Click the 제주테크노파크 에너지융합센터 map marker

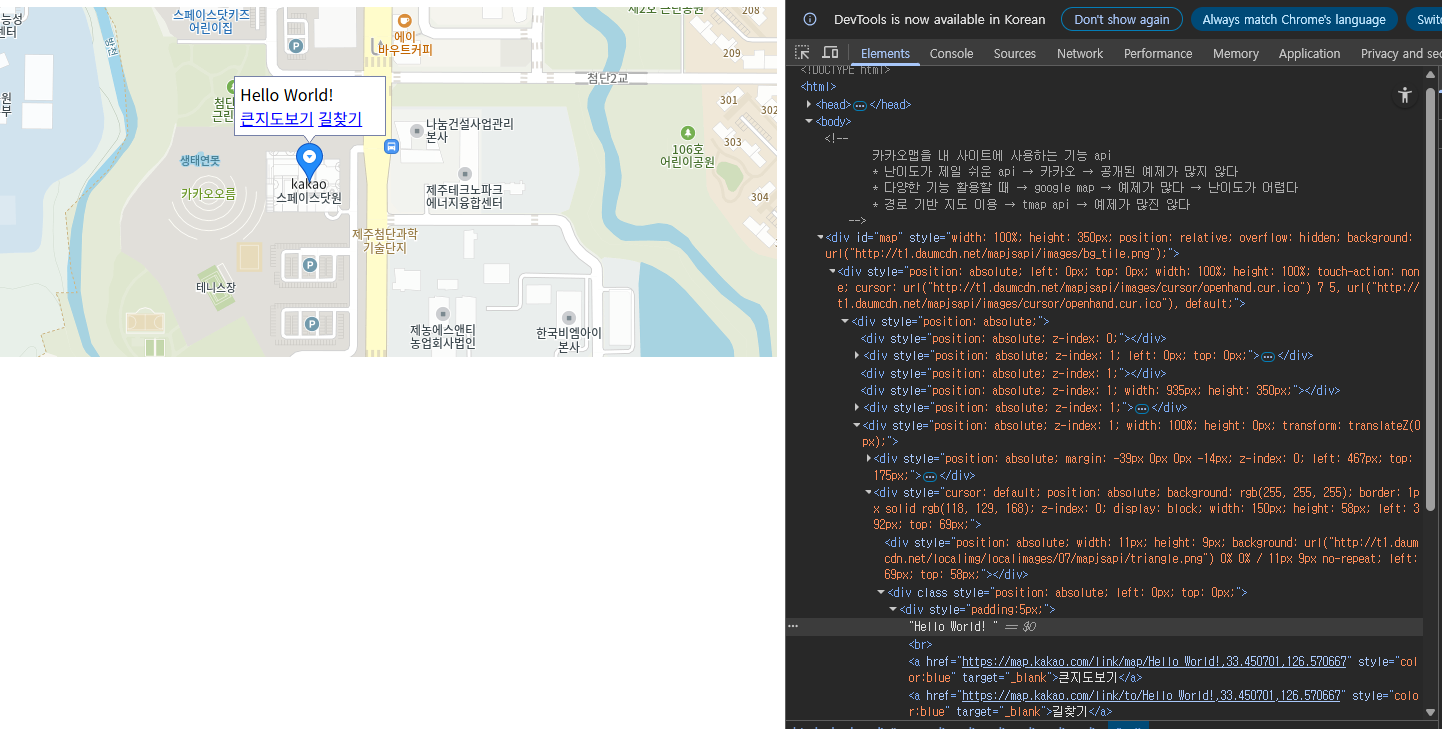tap(464, 173)
